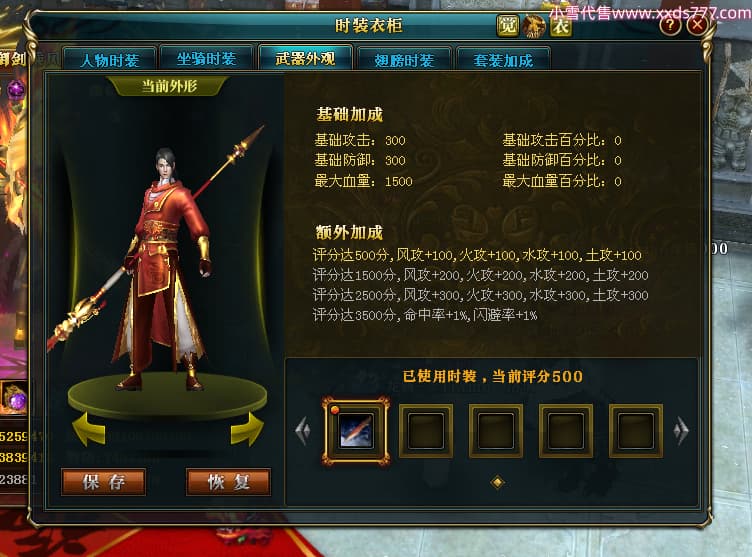Click the 恢复 restore button

pyautogui.click(x=228, y=482)
